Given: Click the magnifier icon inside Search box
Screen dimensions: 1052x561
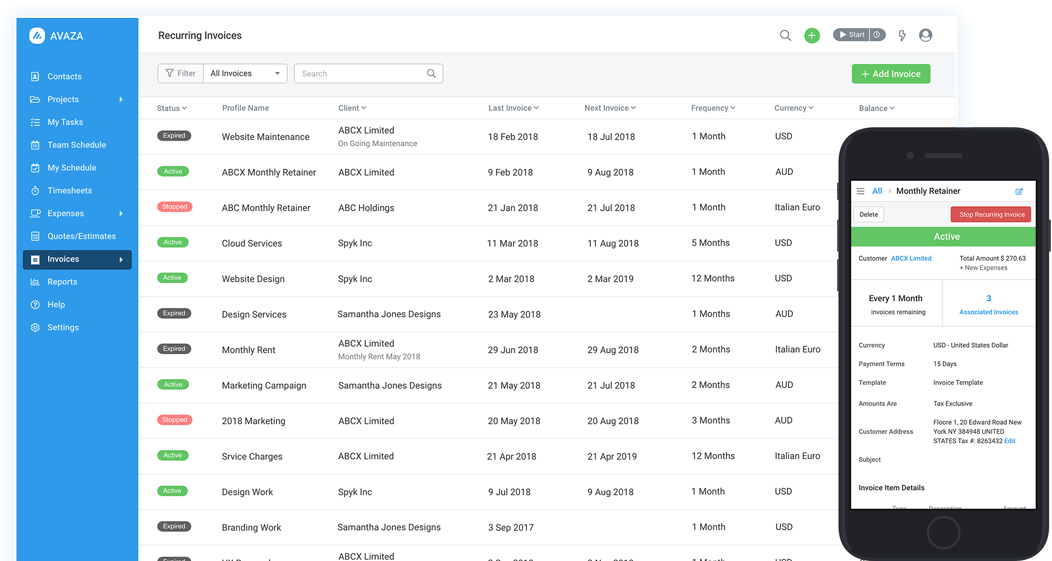Looking at the screenshot, I should [431, 74].
